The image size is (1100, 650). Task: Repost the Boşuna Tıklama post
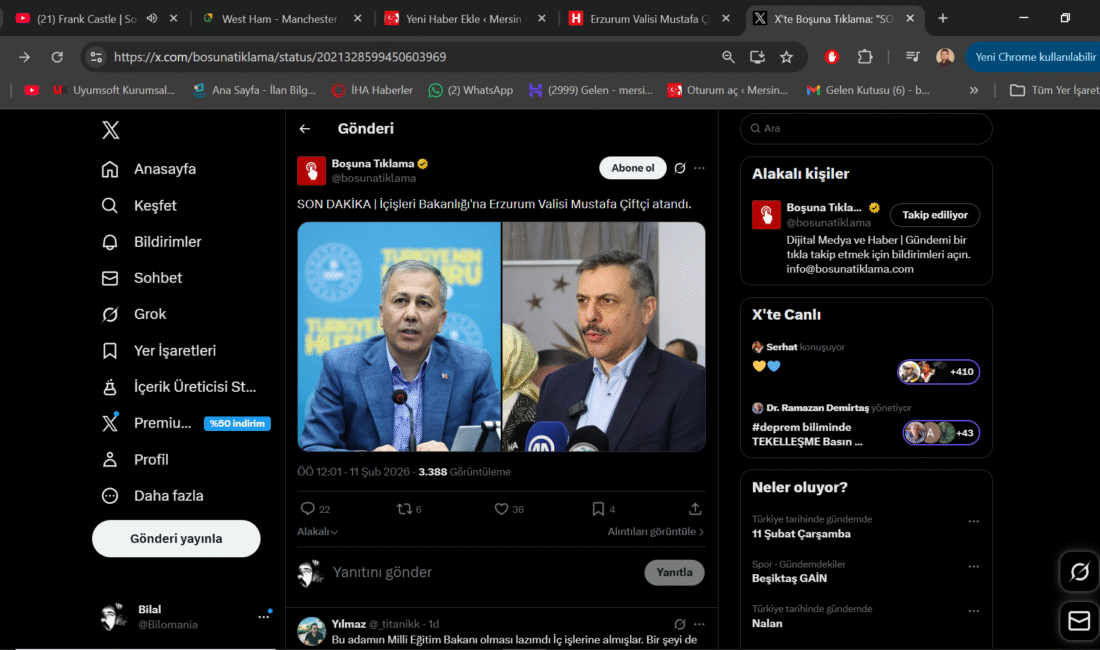click(x=405, y=509)
